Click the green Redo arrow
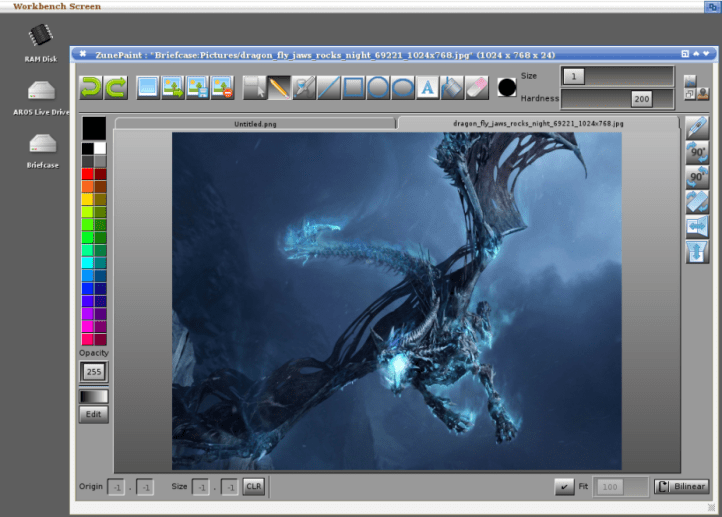This screenshot has width=722, height=517. 115,87
